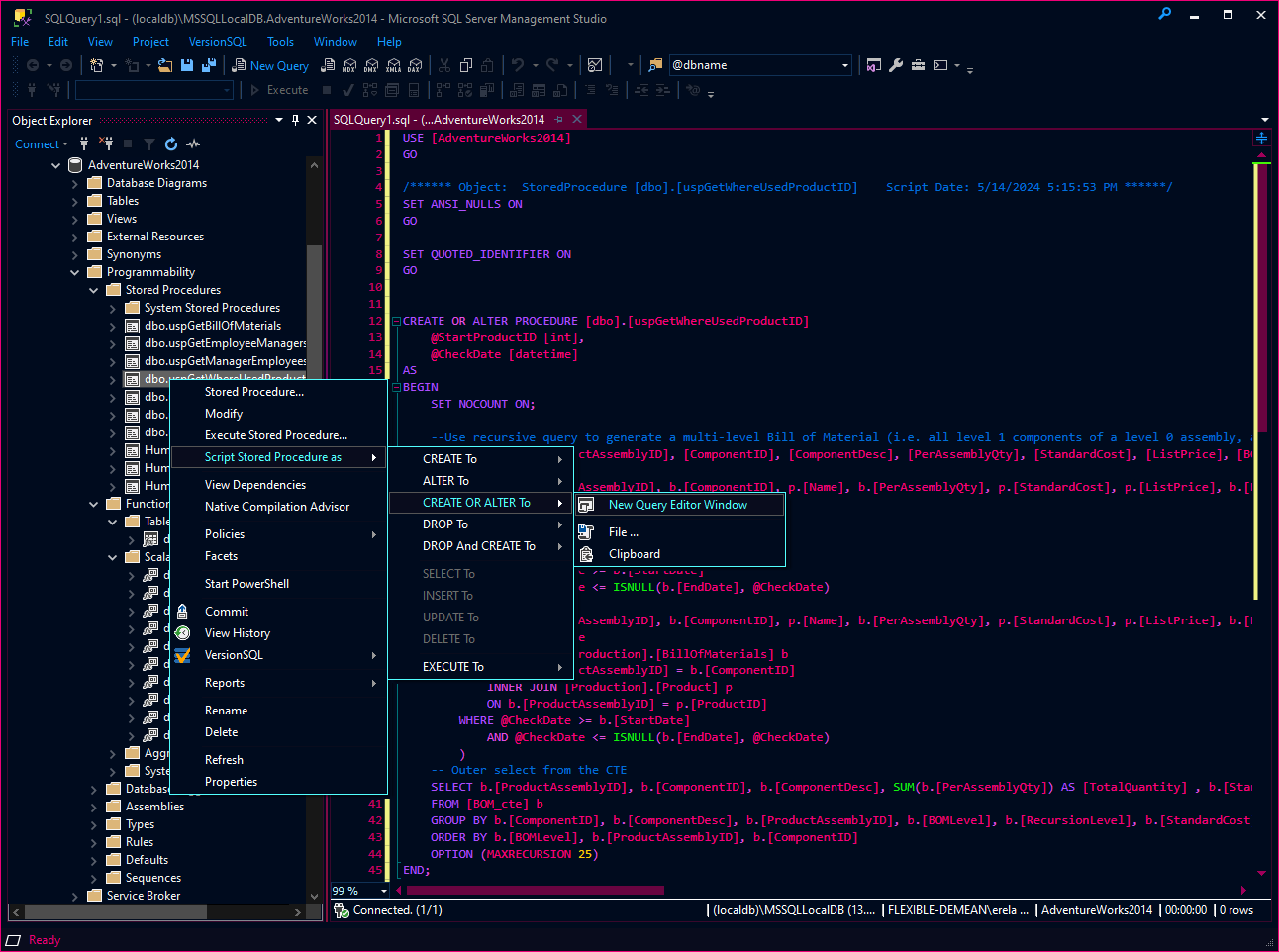Screen dimensions: 1279x952
Task: Click the Open File folder icon
Action: (x=165, y=65)
